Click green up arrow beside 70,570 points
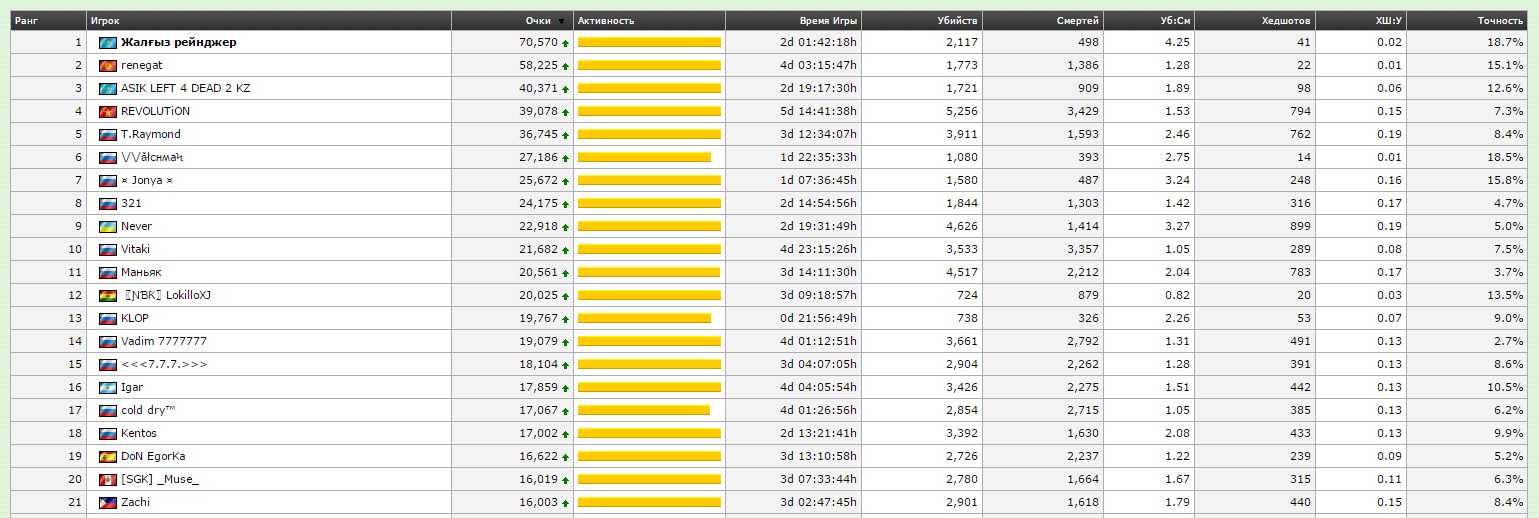 pos(566,43)
